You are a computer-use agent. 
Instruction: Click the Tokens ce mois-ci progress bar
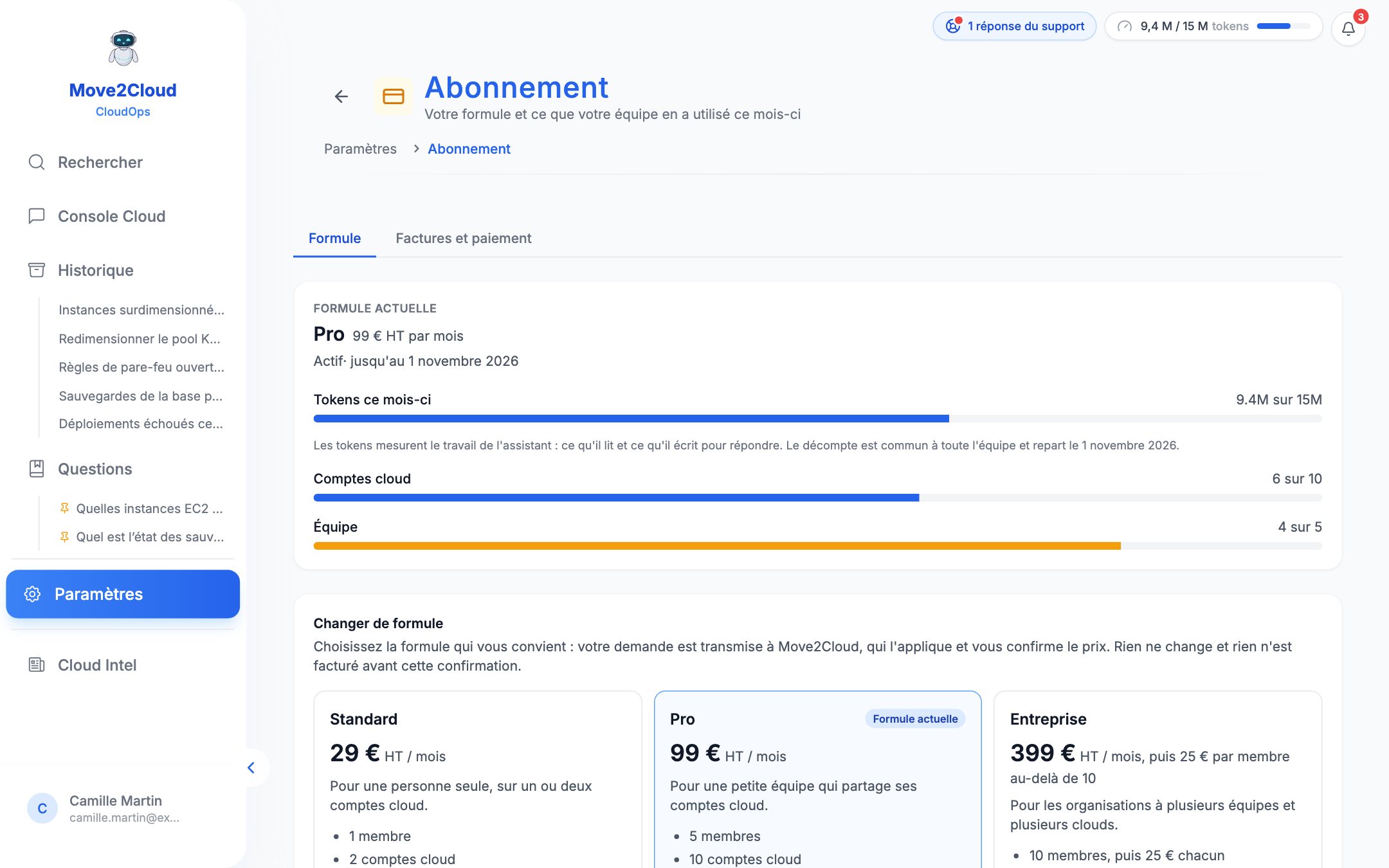(x=817, y=419)
